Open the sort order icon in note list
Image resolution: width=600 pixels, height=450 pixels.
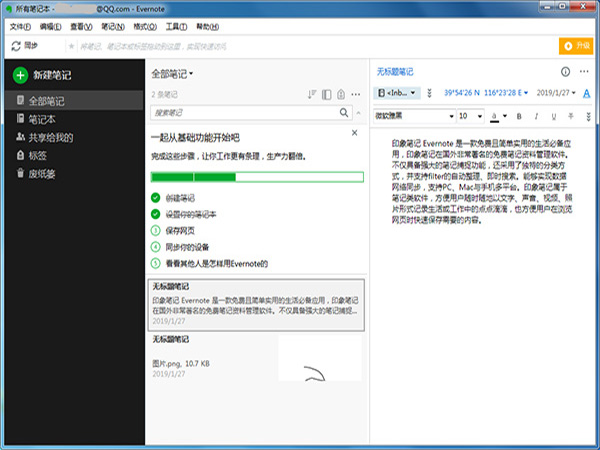(x=312, y=94)
